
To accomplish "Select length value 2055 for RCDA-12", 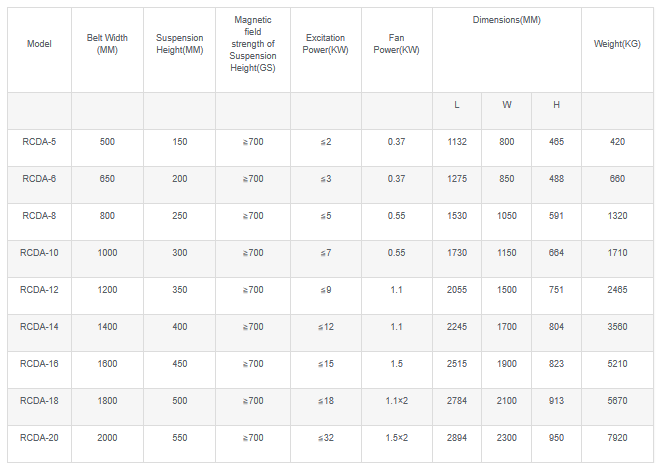I will pos(457,290).
